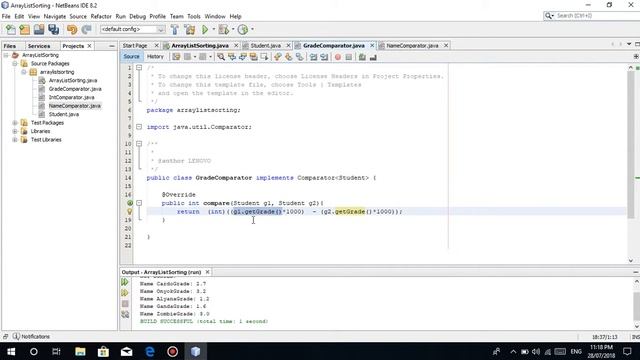The width and height of the screenshot is (640, 360).
Task: Click the Save All toolbar icon
Action: pyautogui.click(x=53, y=29)
